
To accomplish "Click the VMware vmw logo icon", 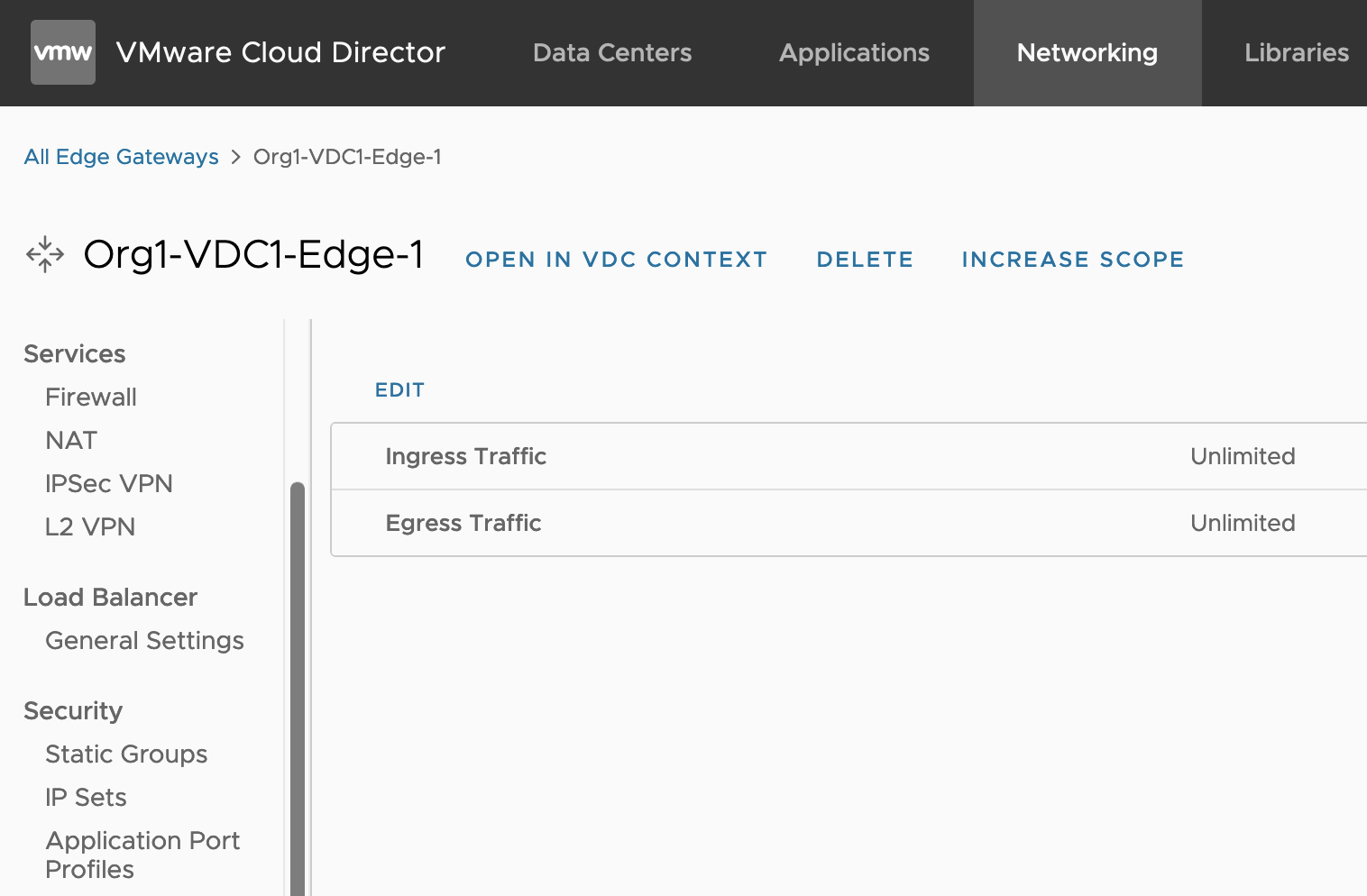I will [x=63, y=52].
